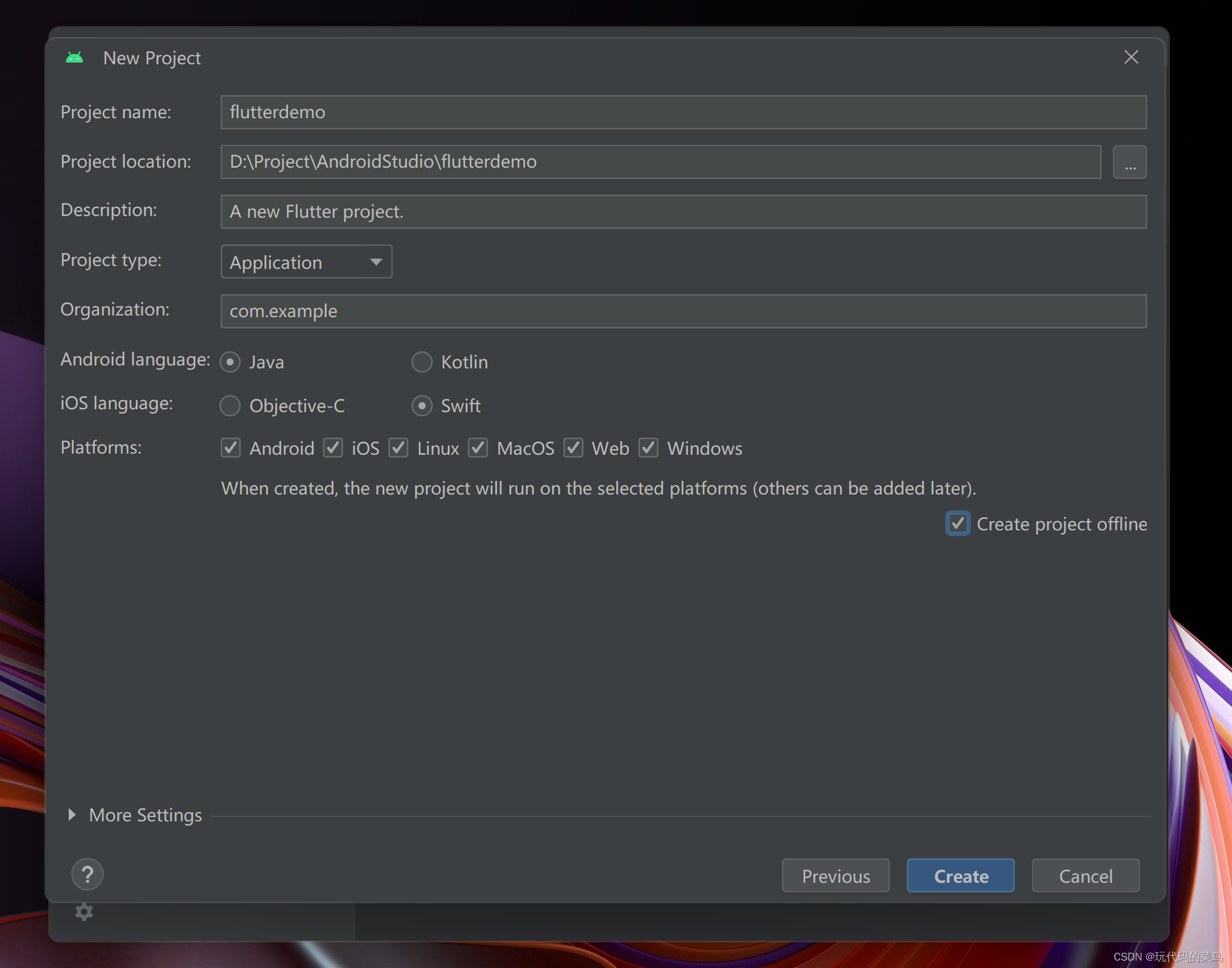Click into the Description field

tap(683, 212)
